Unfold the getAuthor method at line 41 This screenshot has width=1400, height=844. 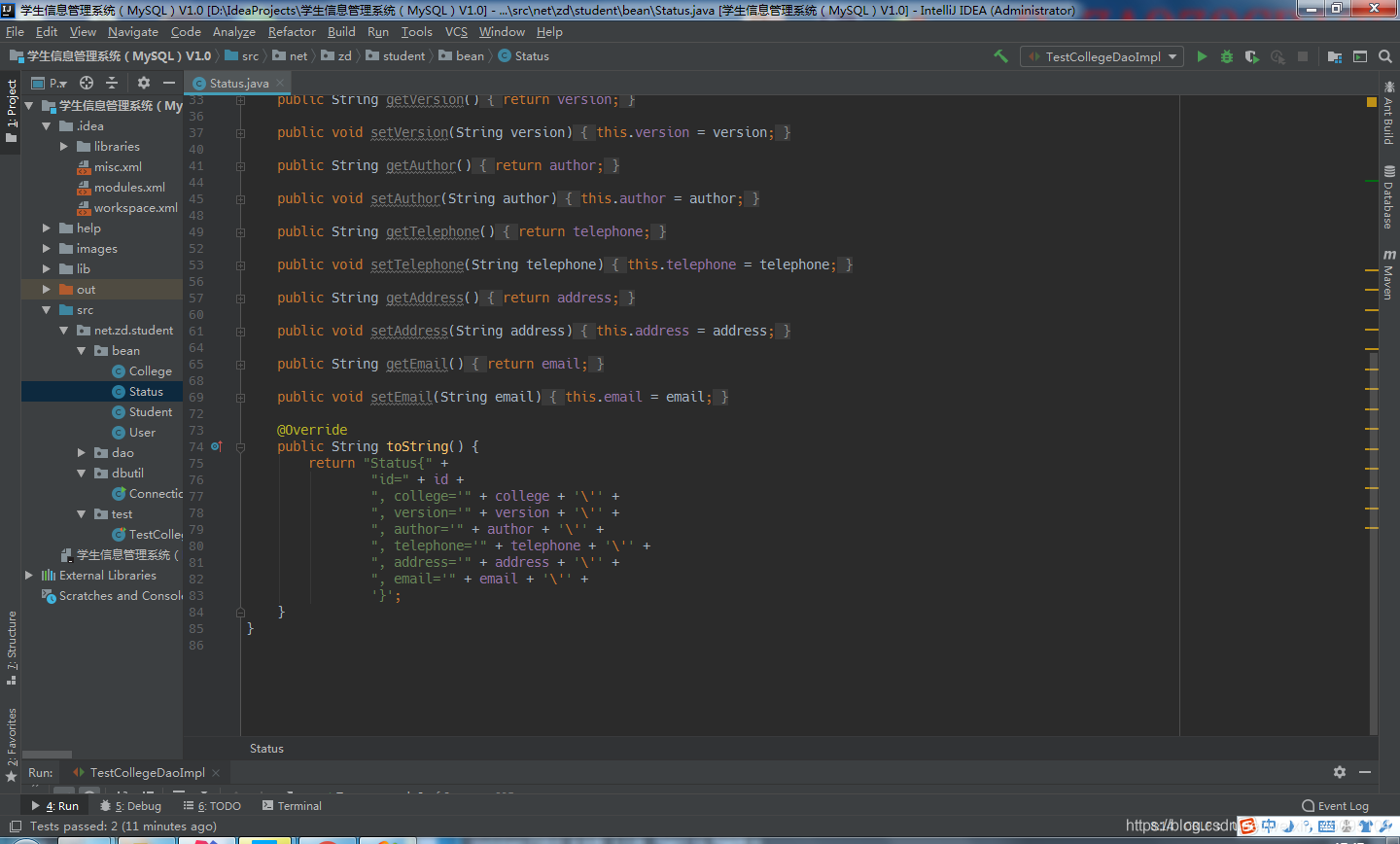pos(240,165)
